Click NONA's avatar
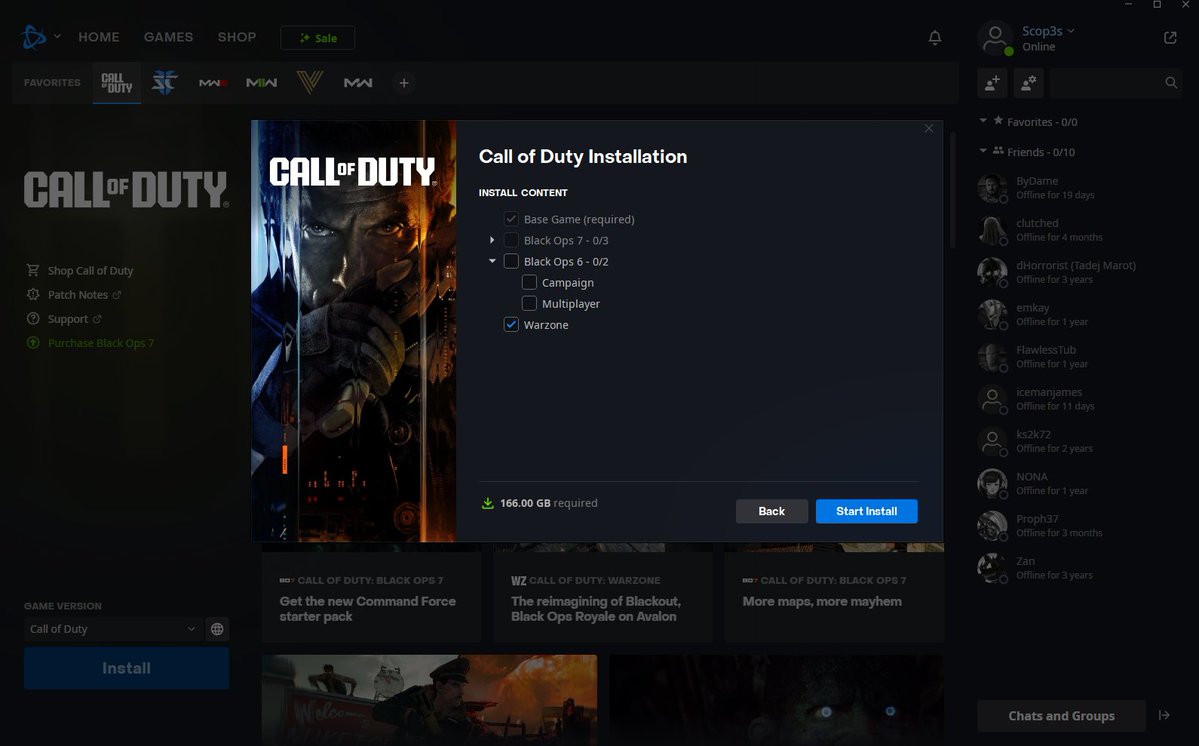Screen dimensions: 1199x746 (x=993, y=483)
